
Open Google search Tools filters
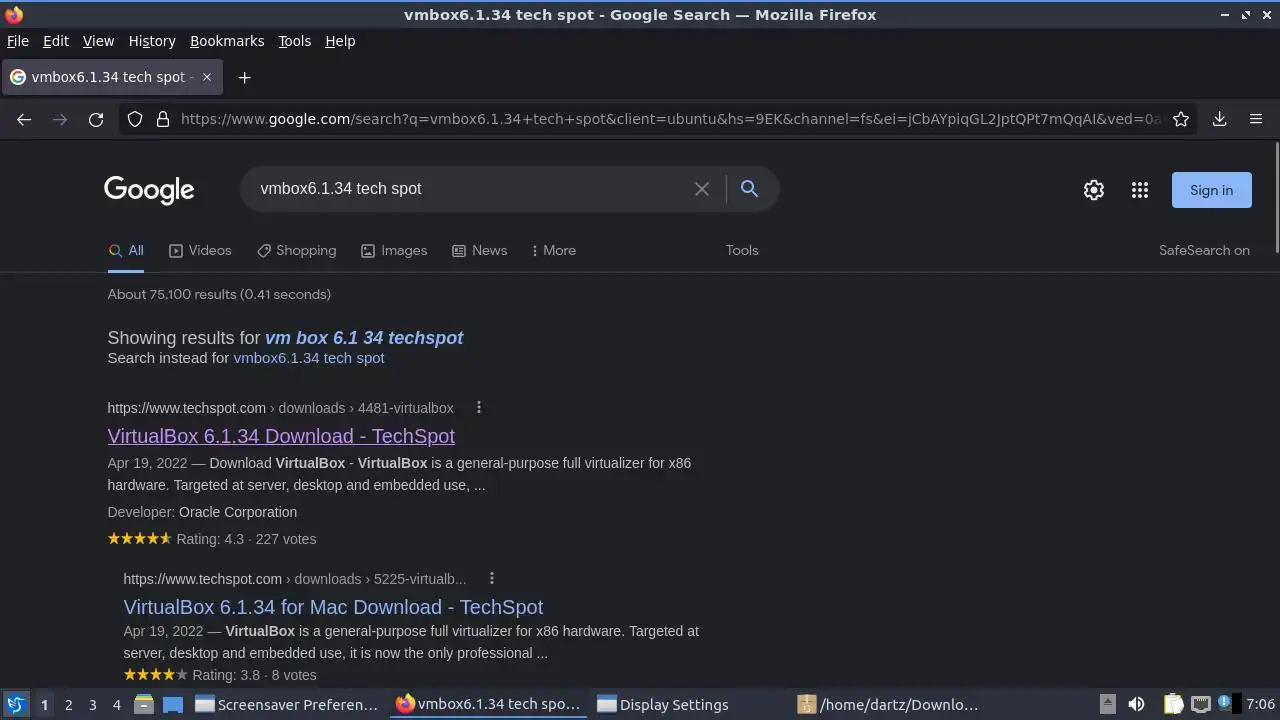tap(742, 250)
